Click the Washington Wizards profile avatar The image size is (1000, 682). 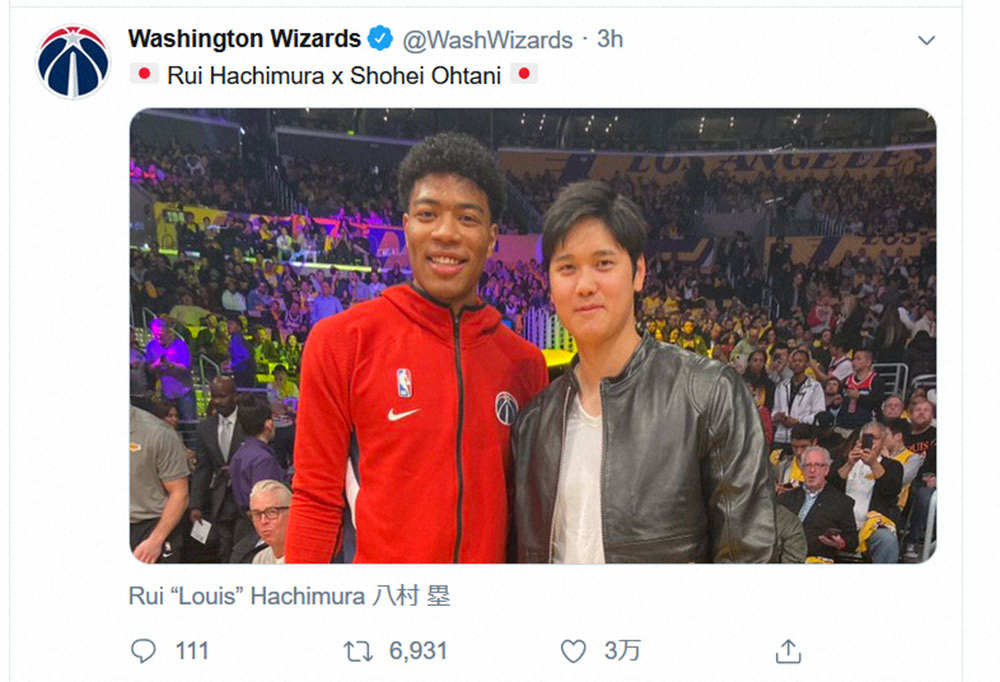72,62
